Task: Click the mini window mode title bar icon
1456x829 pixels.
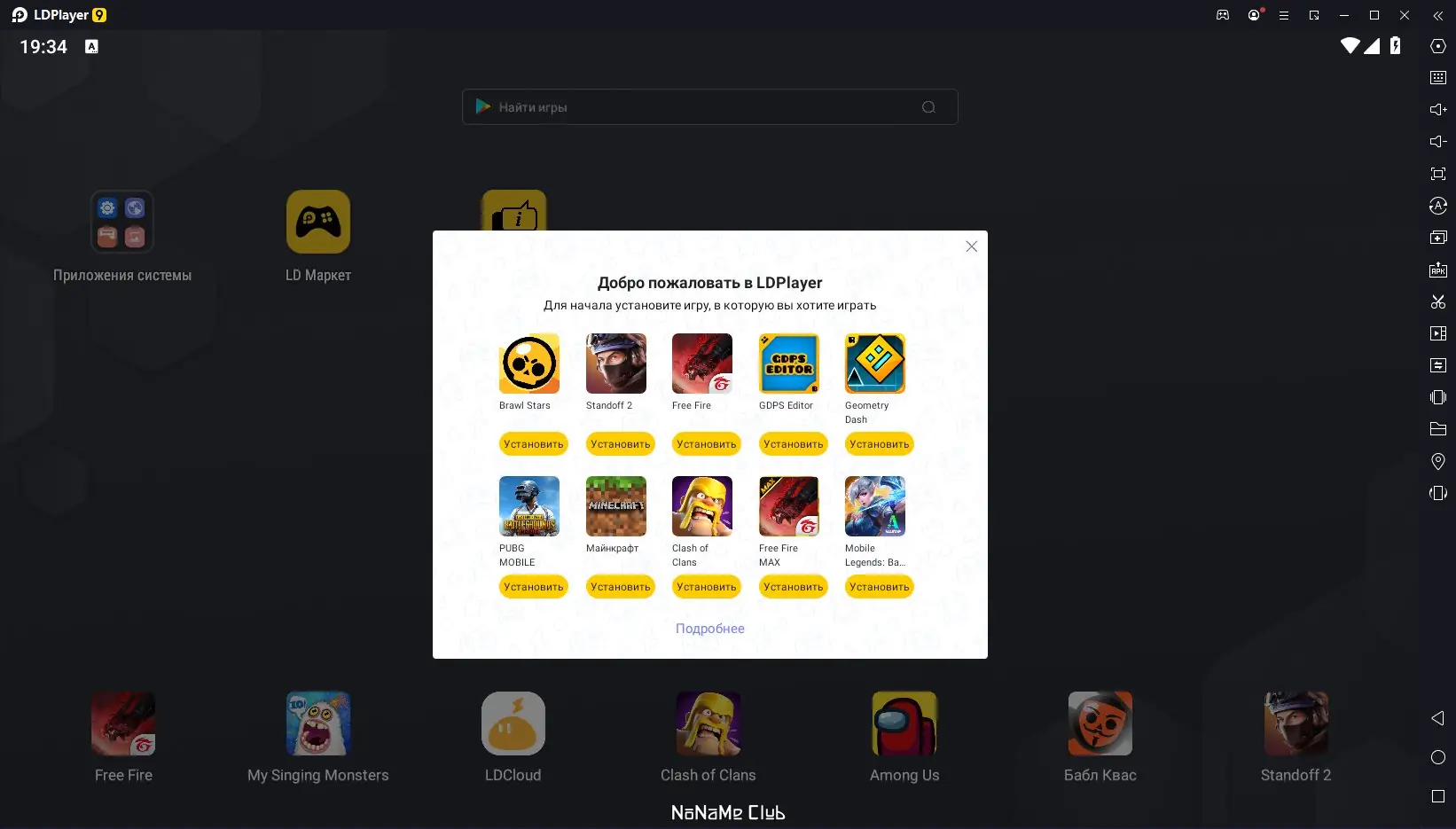Action: point(1314,15)
